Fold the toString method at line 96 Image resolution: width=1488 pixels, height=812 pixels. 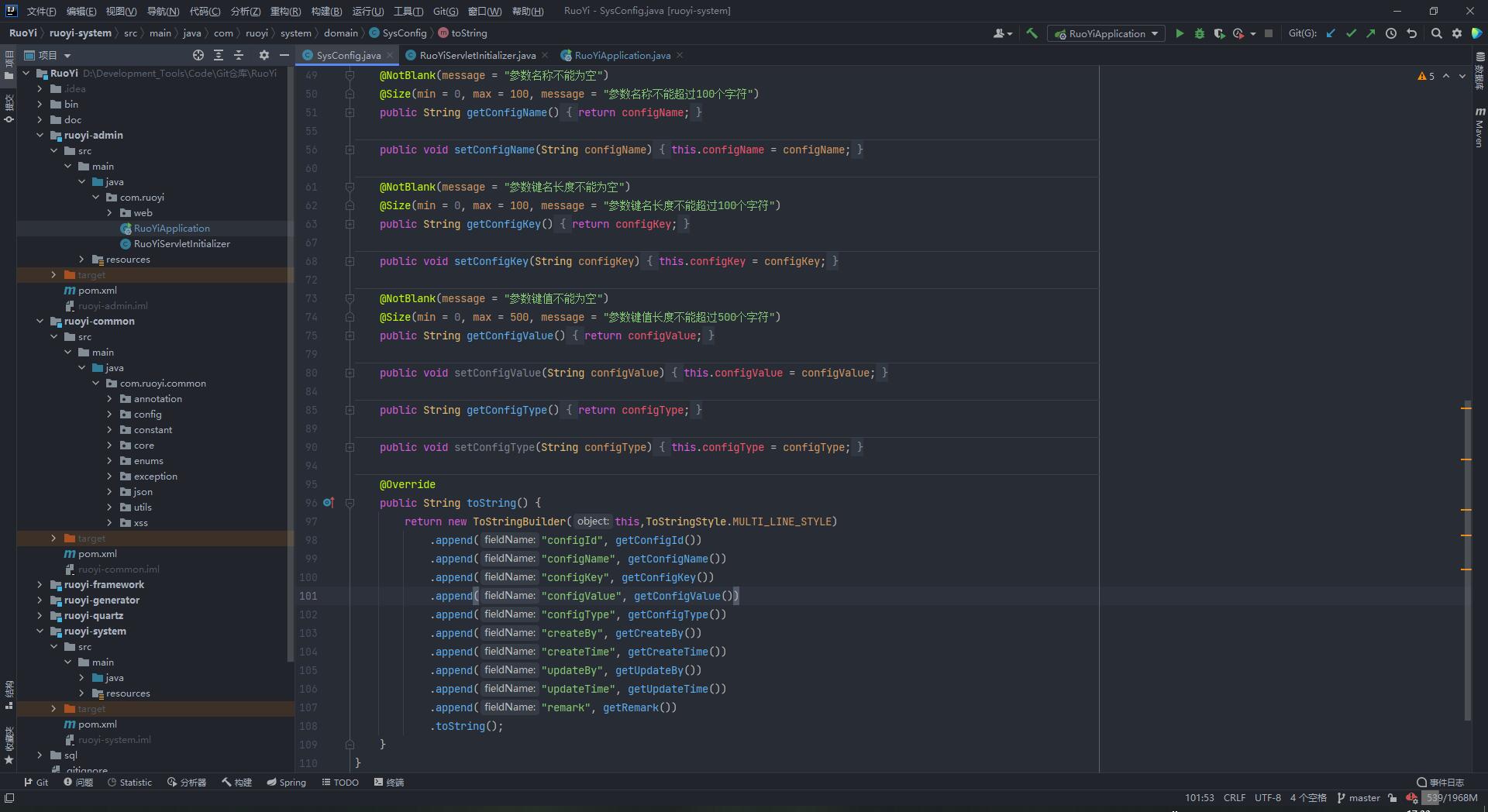pyautogui.click(x=350, y=503)
